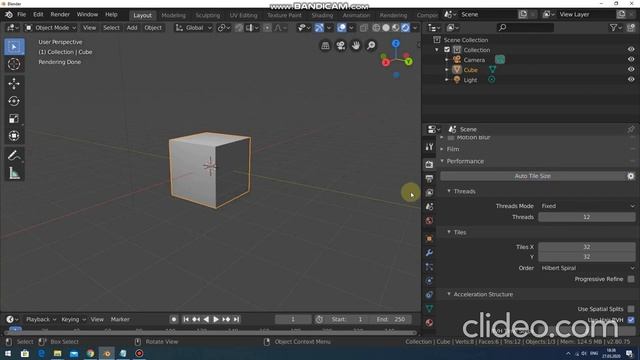Hide the Collection in outliner
The width and height of the screenshot is (640, 360).
[631, 49]
